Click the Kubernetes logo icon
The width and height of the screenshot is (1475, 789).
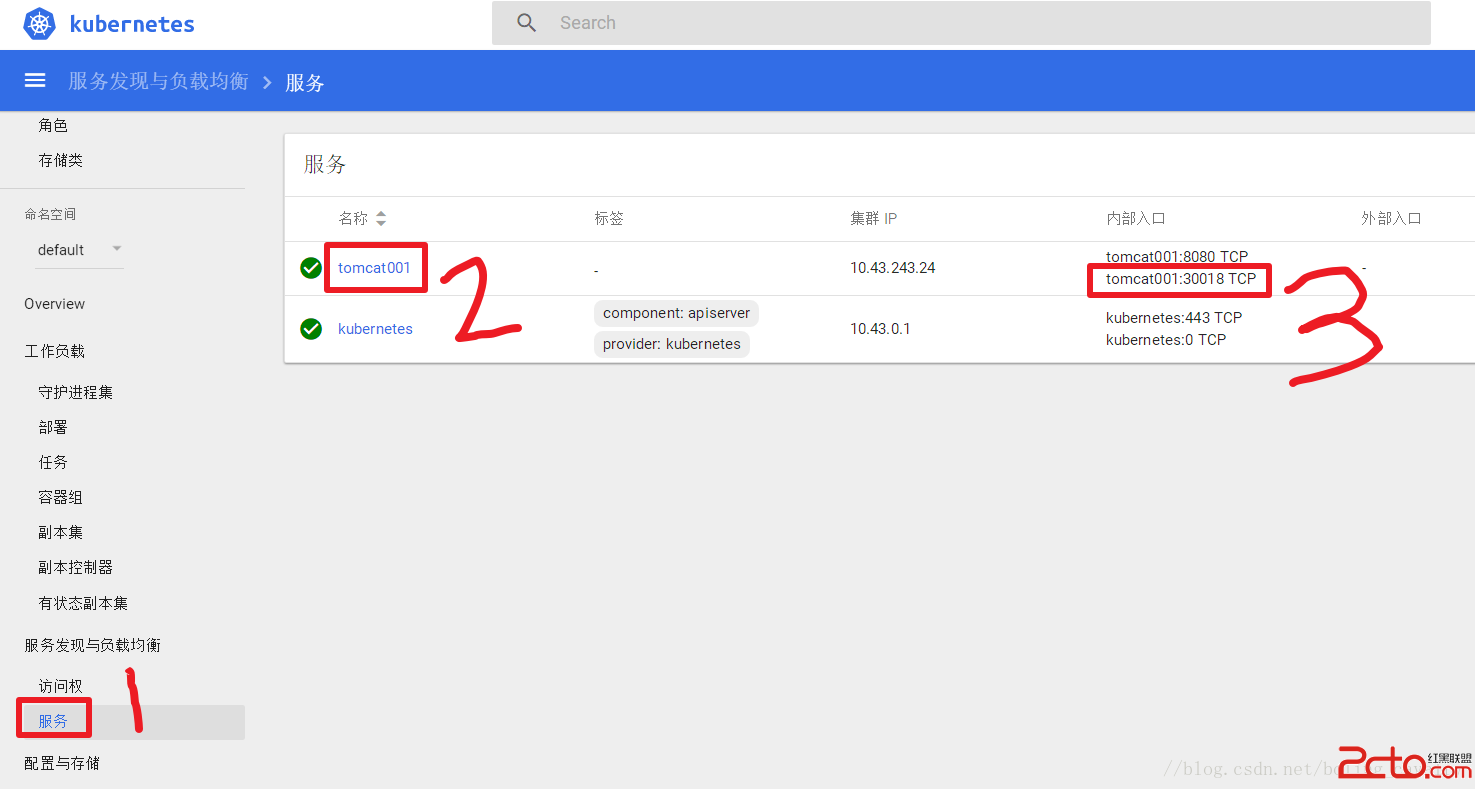tap(37, 23)
